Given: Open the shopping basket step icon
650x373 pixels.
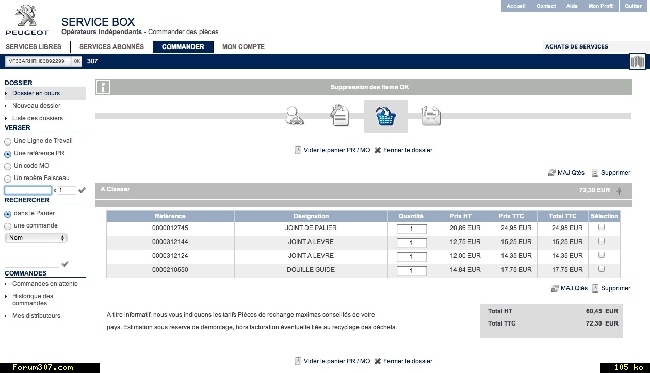Looking at the screenshot, I should (386, 116).
